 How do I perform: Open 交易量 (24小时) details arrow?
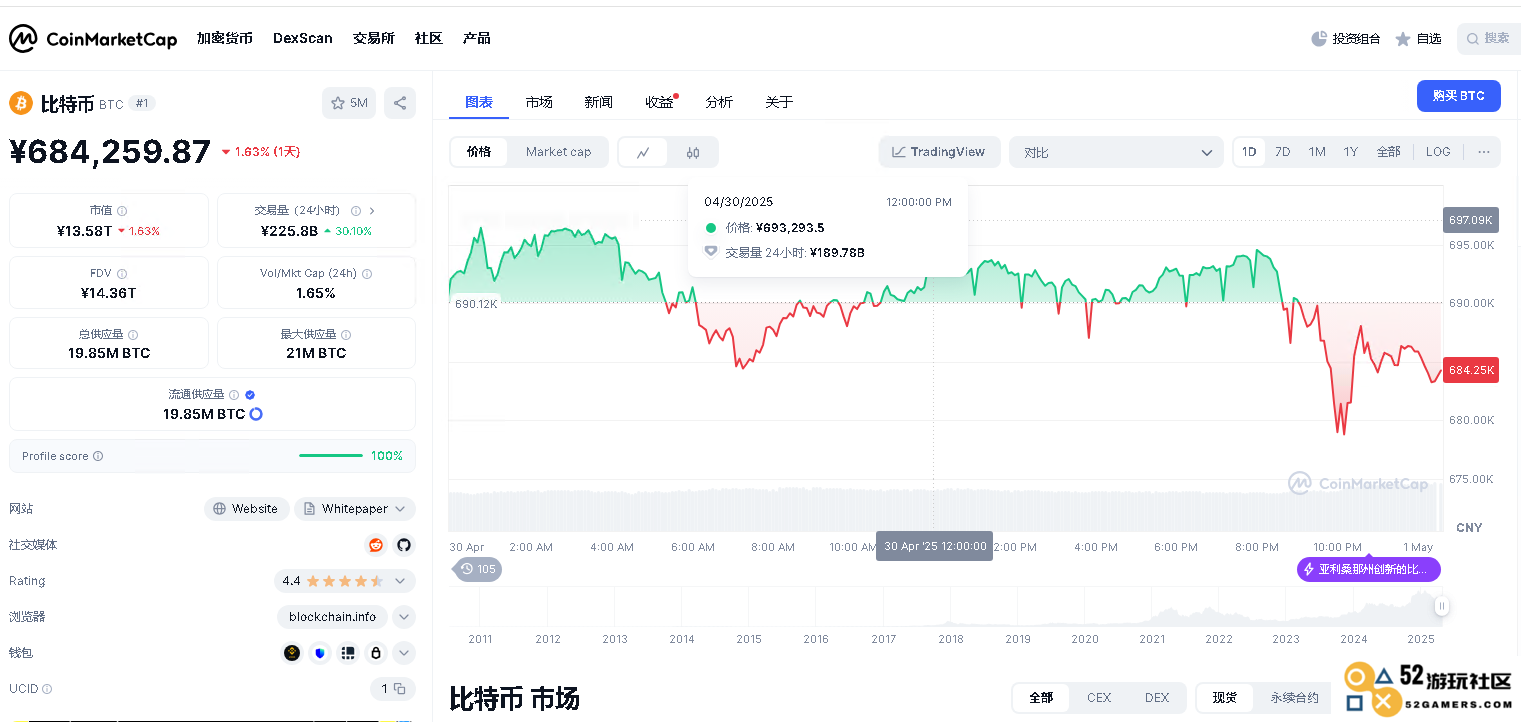coord(372,211)
